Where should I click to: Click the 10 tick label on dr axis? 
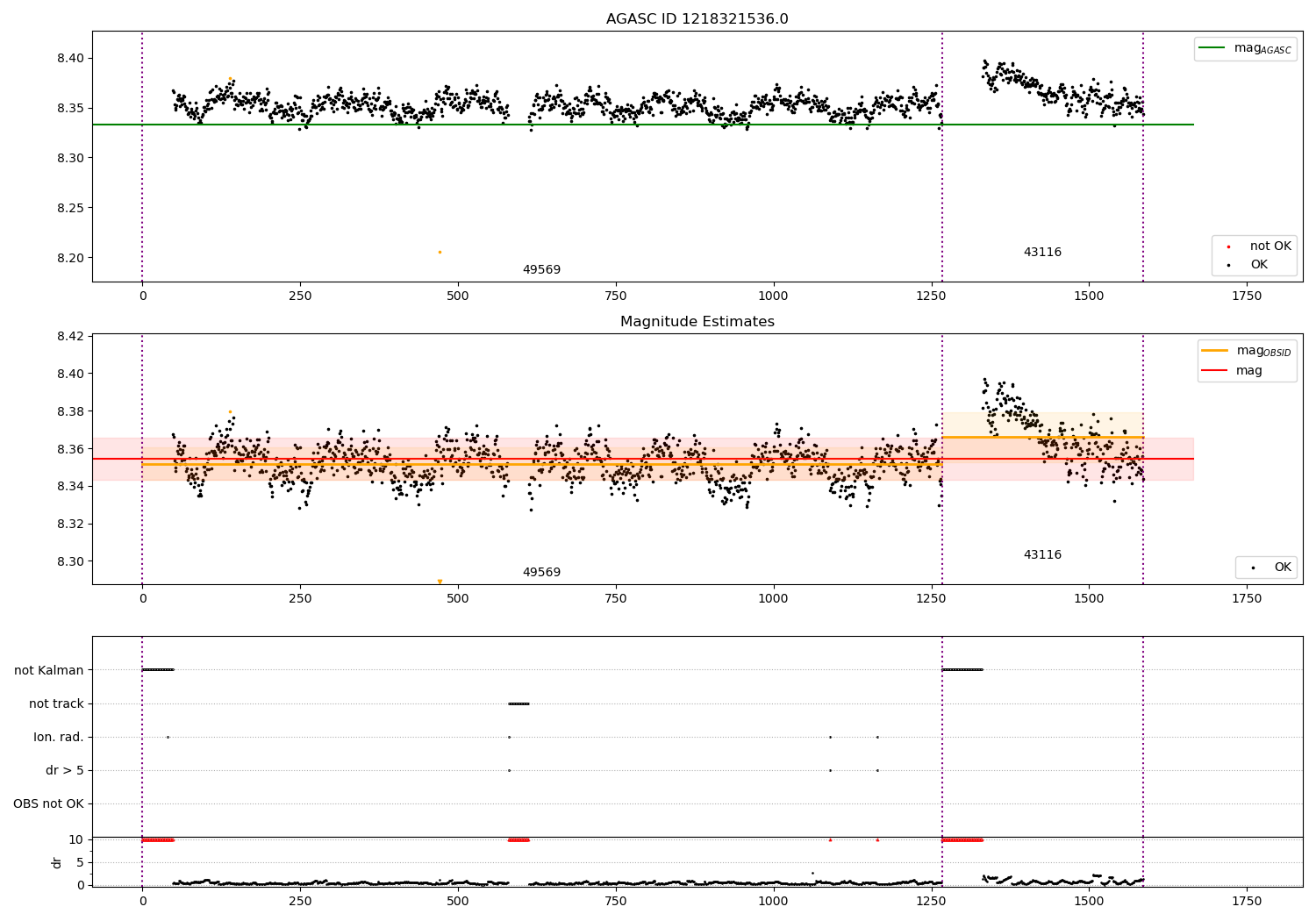pyautogui.click(x=76, y=839)
